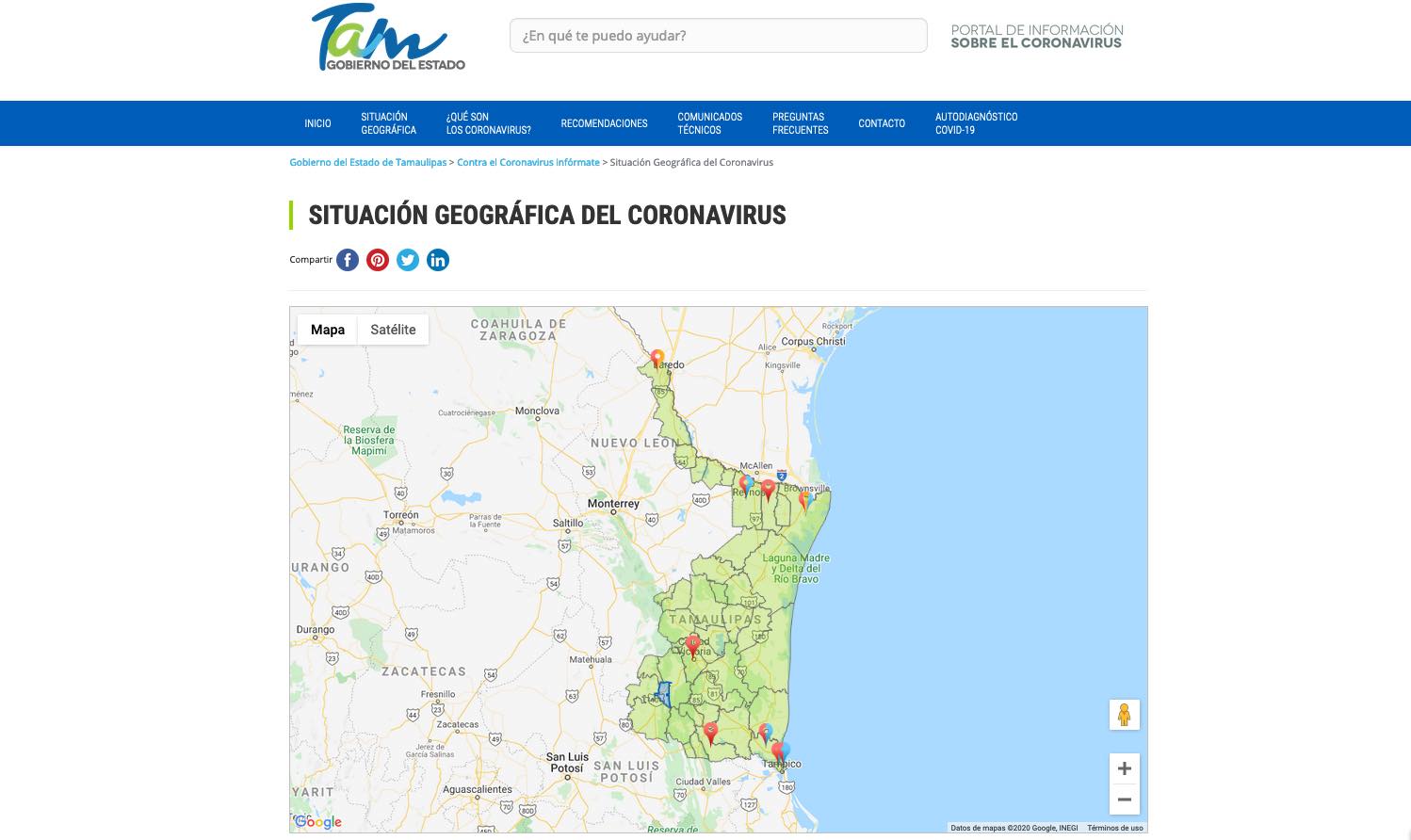Zoom out with the map minus button
Viewport: 1411px width, 840px height.
click(x=1124, y=800)
